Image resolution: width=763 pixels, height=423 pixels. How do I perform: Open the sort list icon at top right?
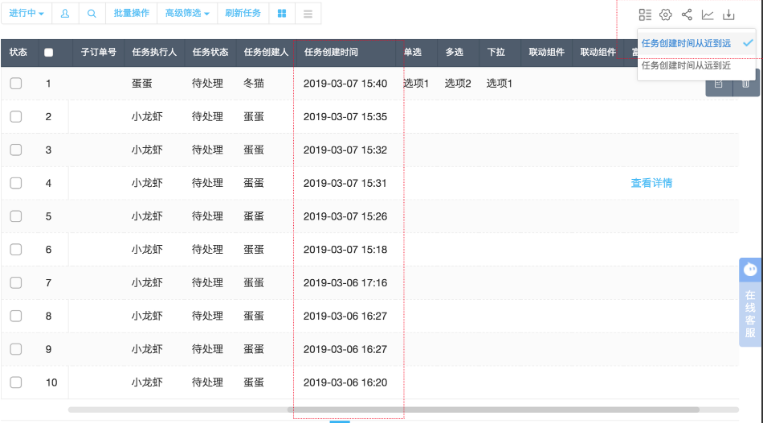pyautogui.click(x=645, y=14)
